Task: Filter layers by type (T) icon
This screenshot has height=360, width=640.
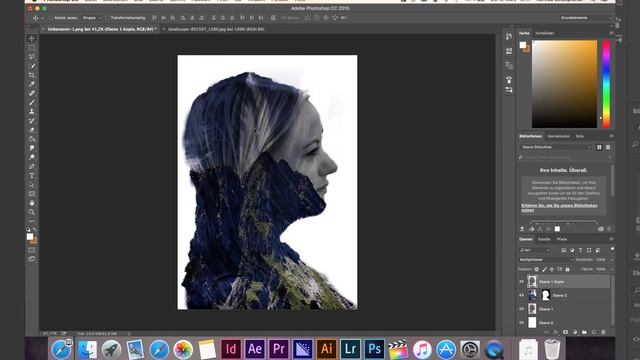Action: [580, 250]
